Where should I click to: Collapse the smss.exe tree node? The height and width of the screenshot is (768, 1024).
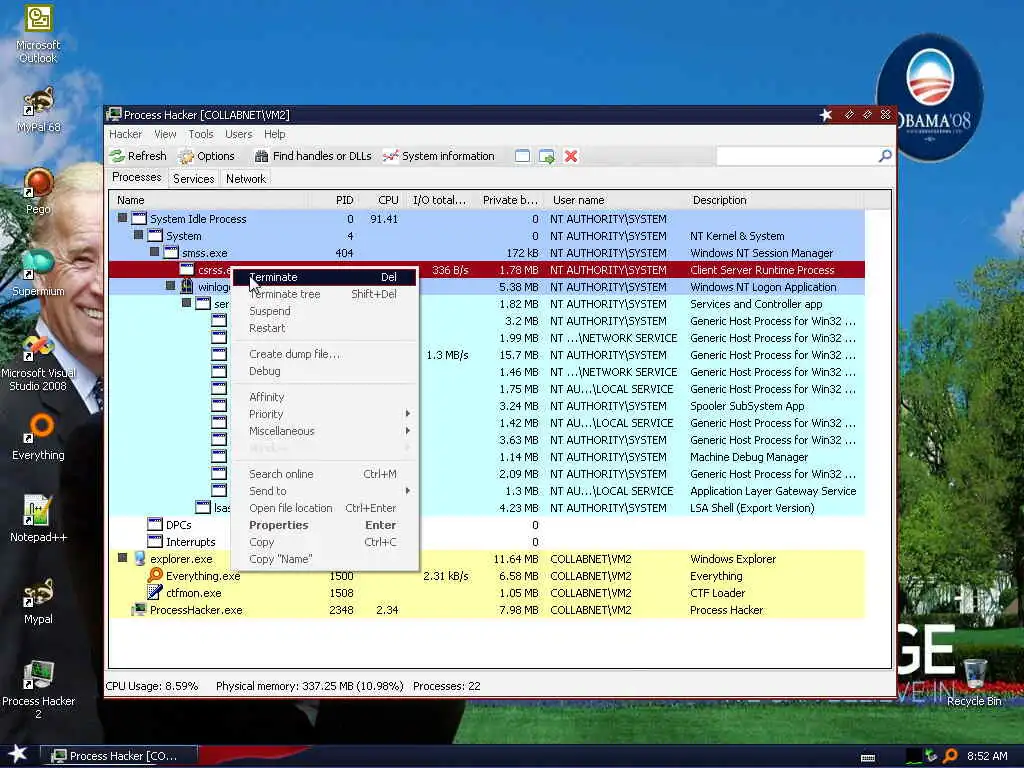pyautogui.click(x=154, y=252)
